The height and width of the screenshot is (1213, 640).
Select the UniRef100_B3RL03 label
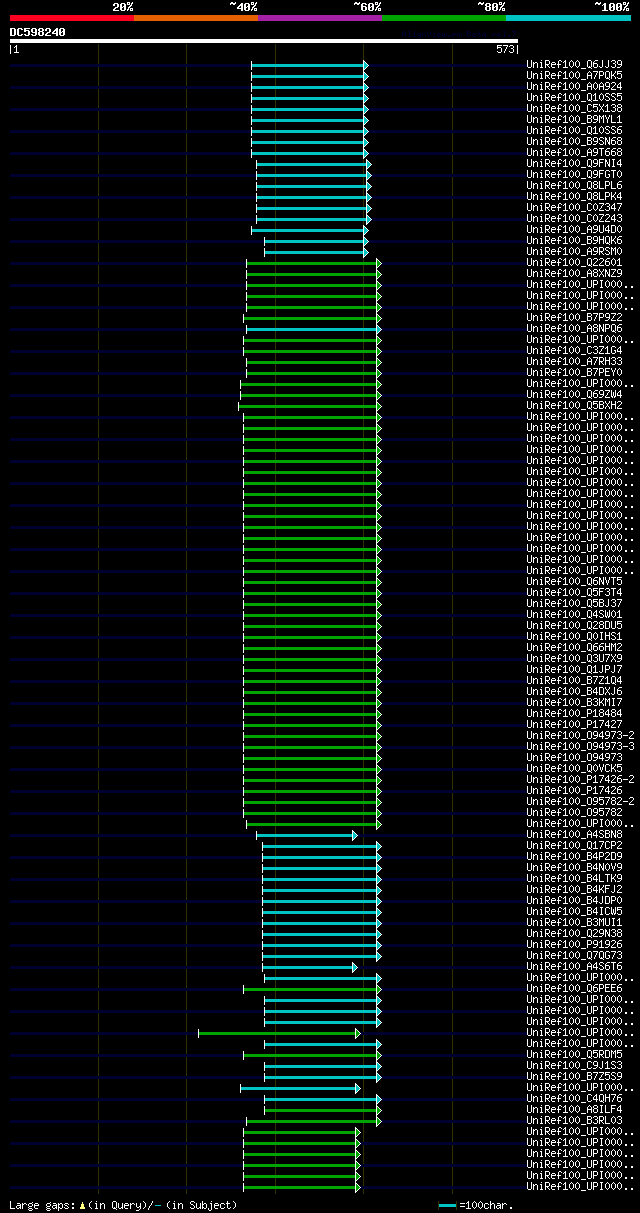click(574, 1120)
